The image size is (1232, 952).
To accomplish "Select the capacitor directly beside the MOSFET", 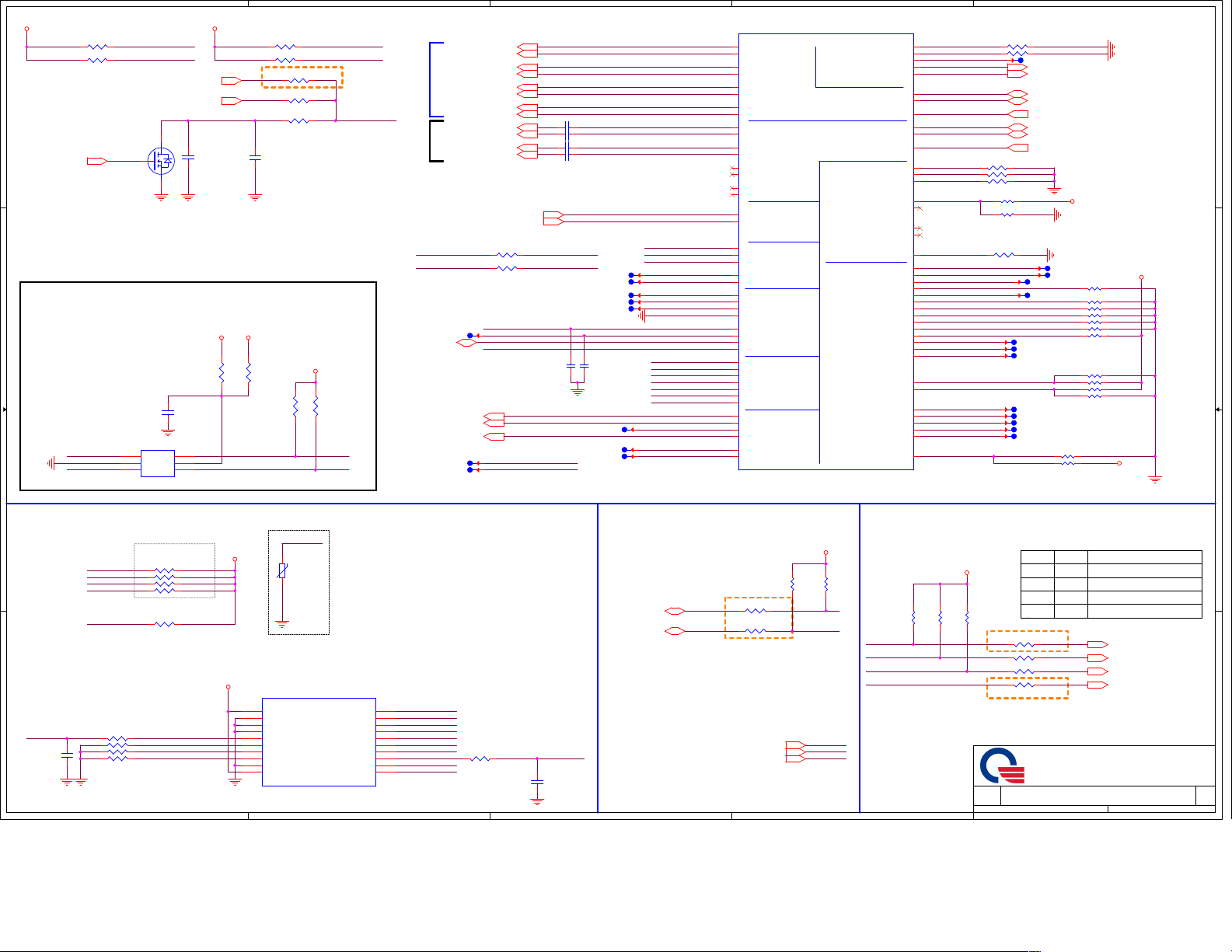I will point(187,158).
